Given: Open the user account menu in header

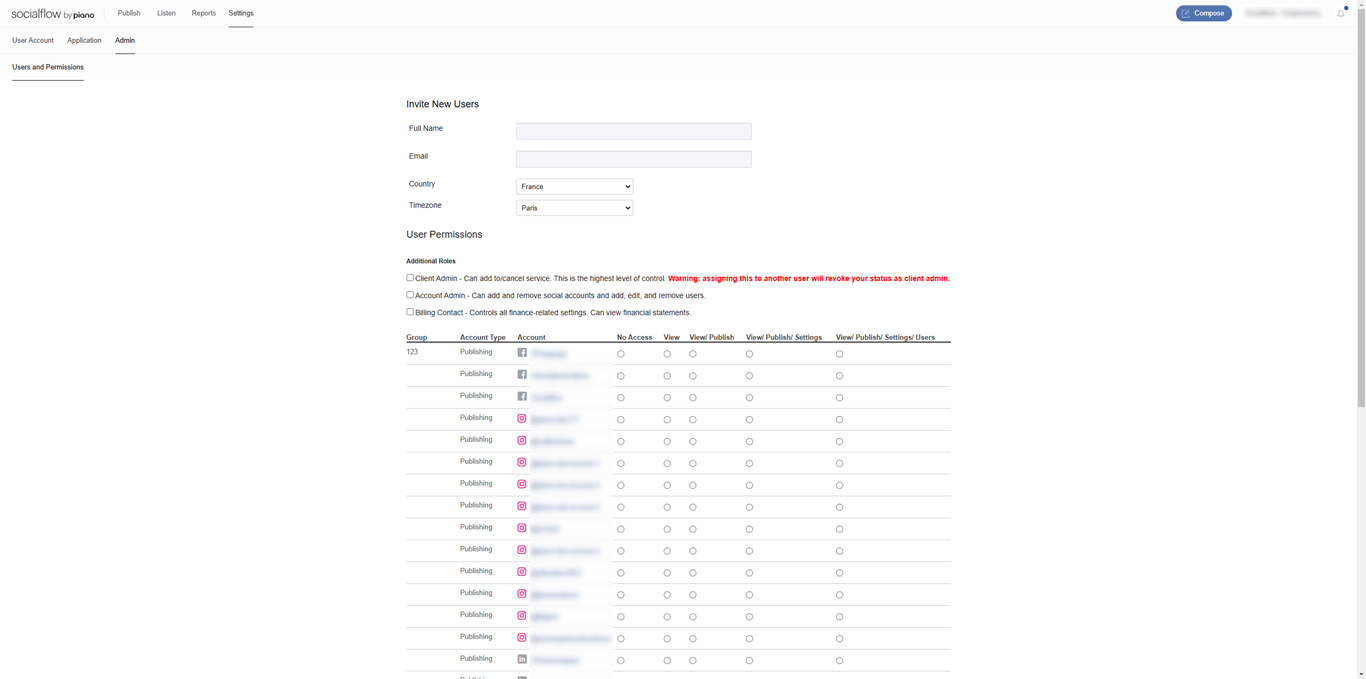Looking at the screenshot, I should pyautogui.click(x=1283, y=13).
